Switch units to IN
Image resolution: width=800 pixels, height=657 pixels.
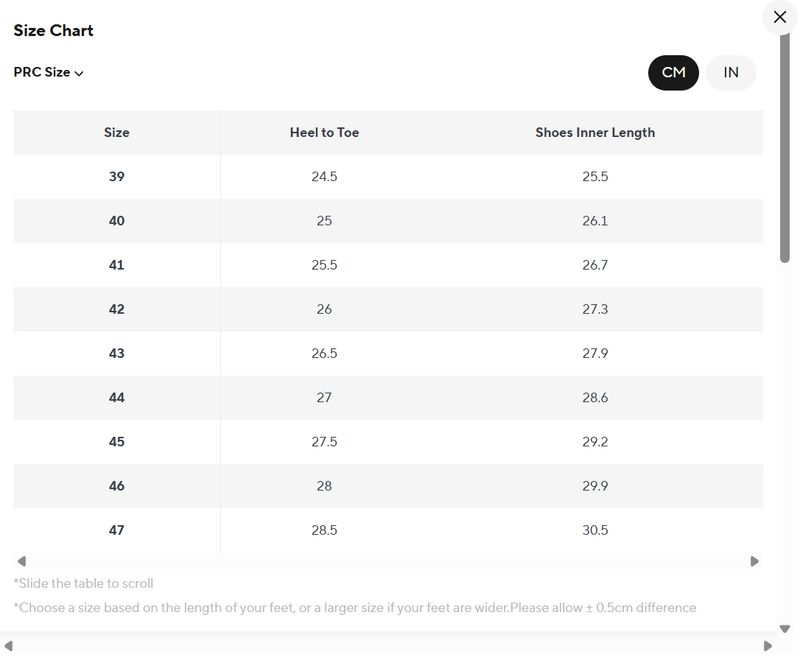click(731, 72)
